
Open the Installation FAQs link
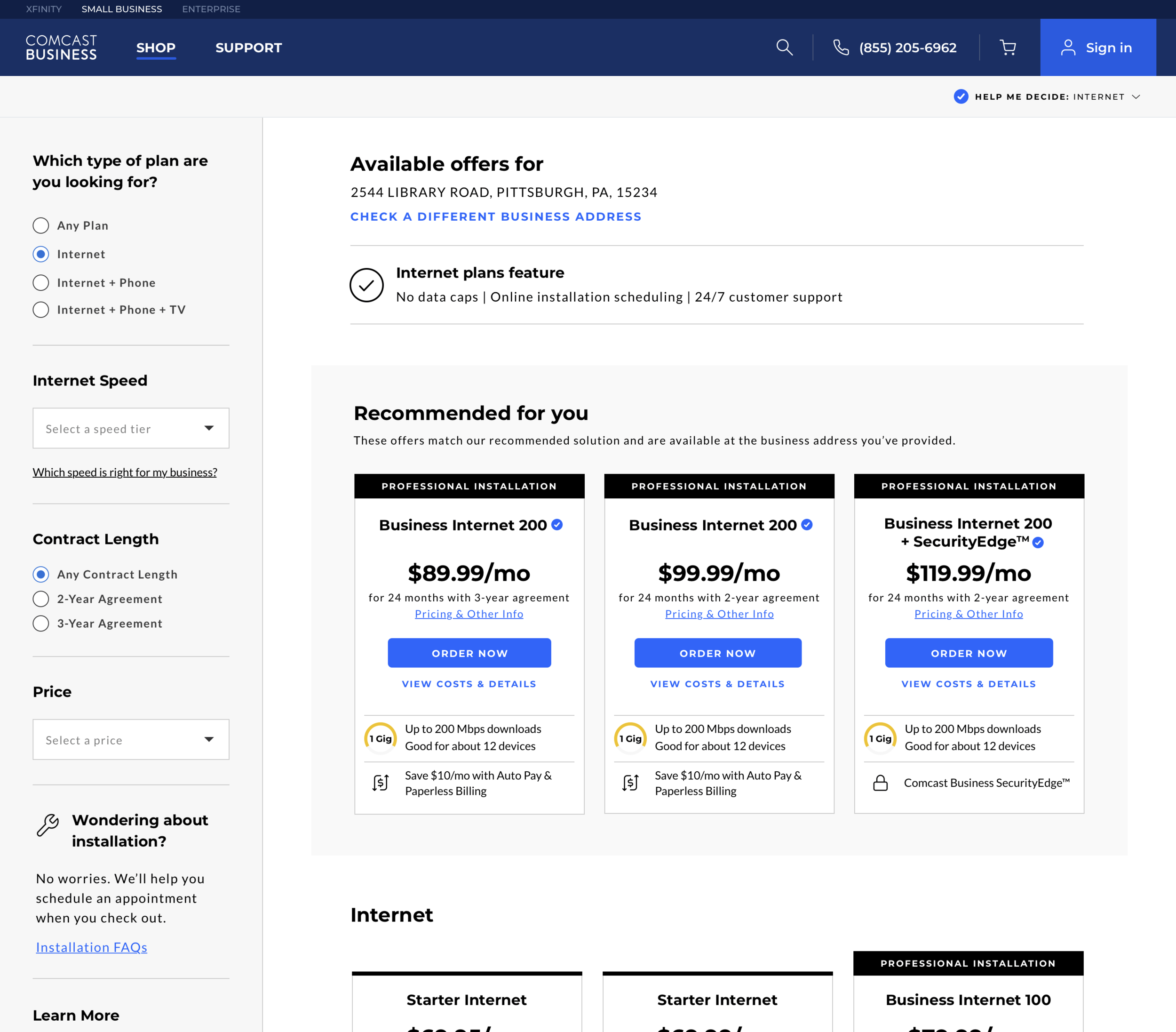pyautogui.click(x=91, y=947)
